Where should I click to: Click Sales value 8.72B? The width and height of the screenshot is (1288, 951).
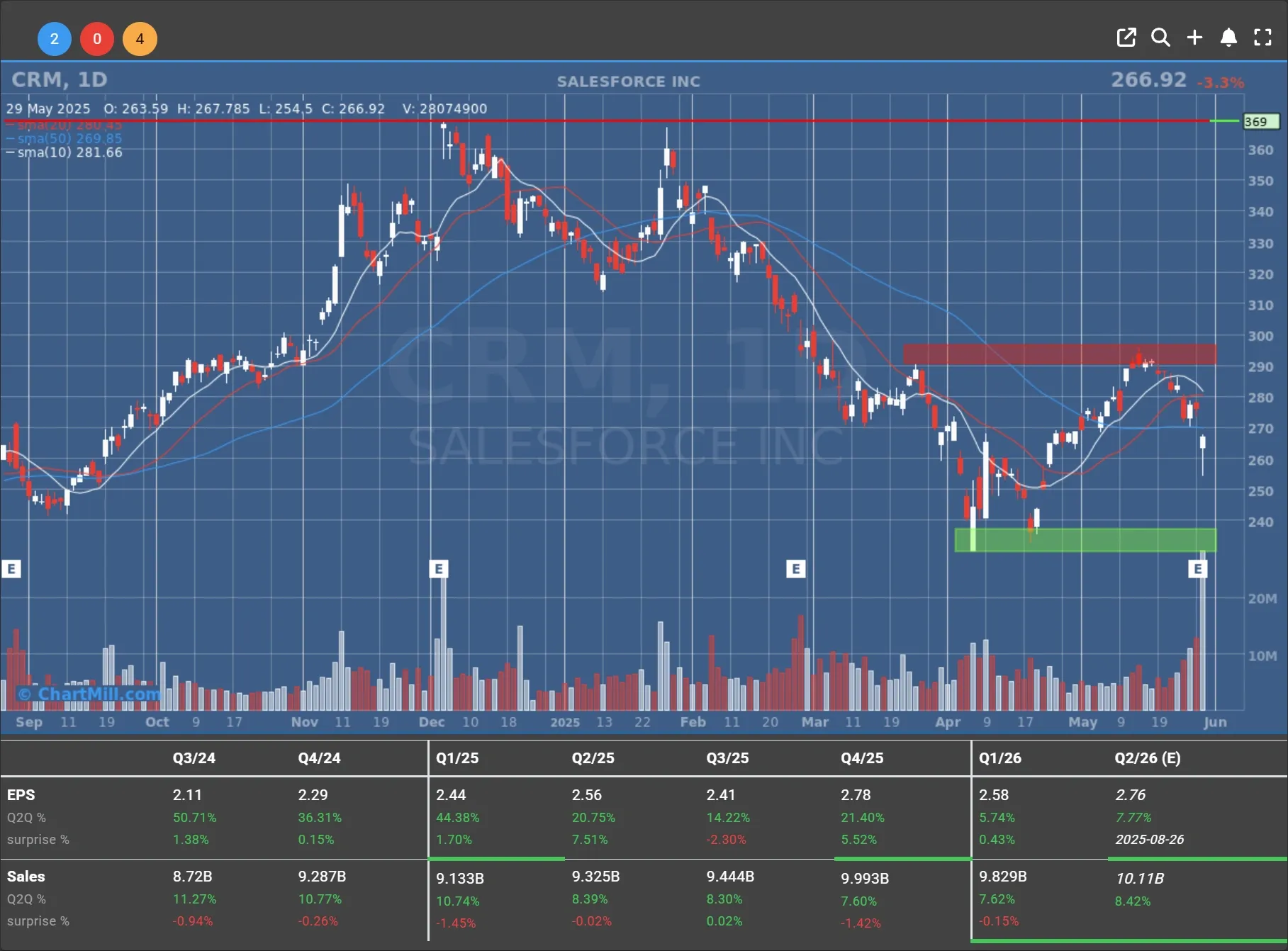tap(193, 877)
